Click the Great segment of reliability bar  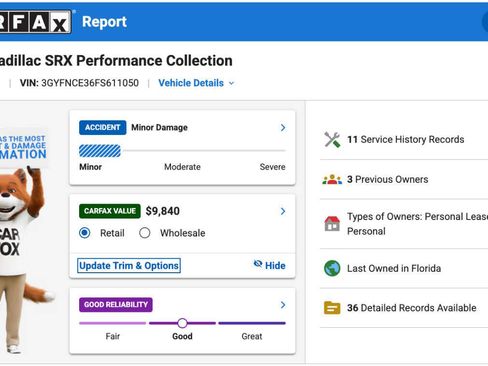[252, 323]
